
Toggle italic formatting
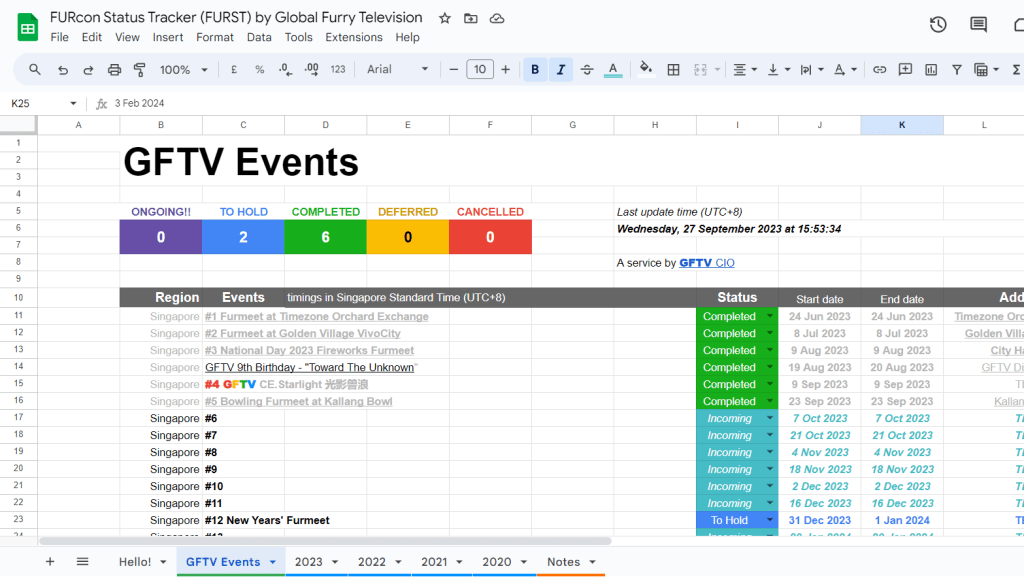coord(561,70)
